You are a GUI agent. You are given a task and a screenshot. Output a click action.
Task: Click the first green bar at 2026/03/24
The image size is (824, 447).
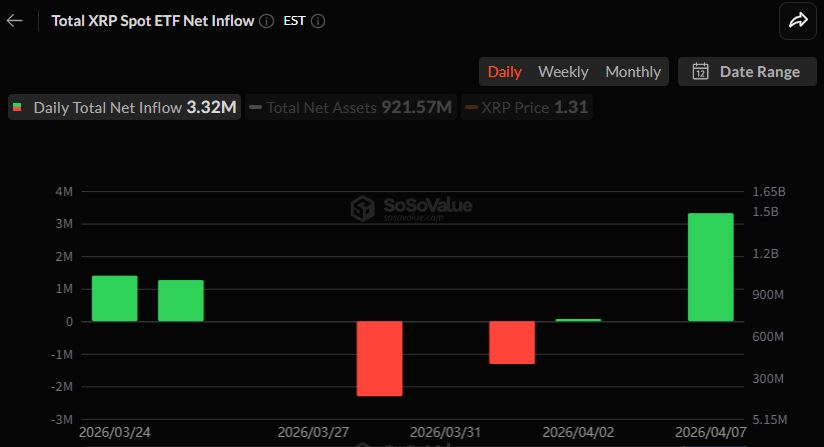point(114,298)
